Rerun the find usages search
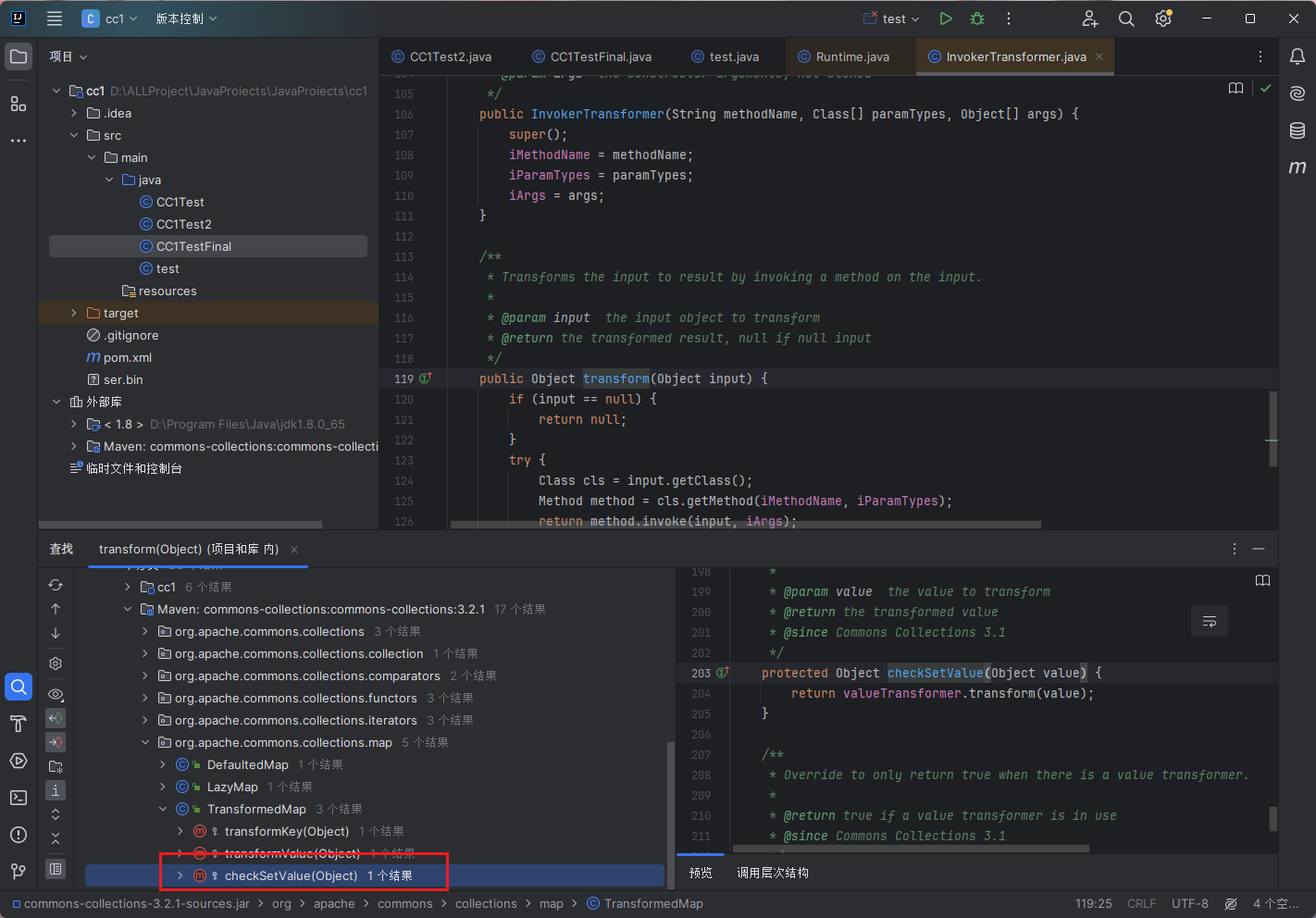1316x918 pixels. point(56,585)
